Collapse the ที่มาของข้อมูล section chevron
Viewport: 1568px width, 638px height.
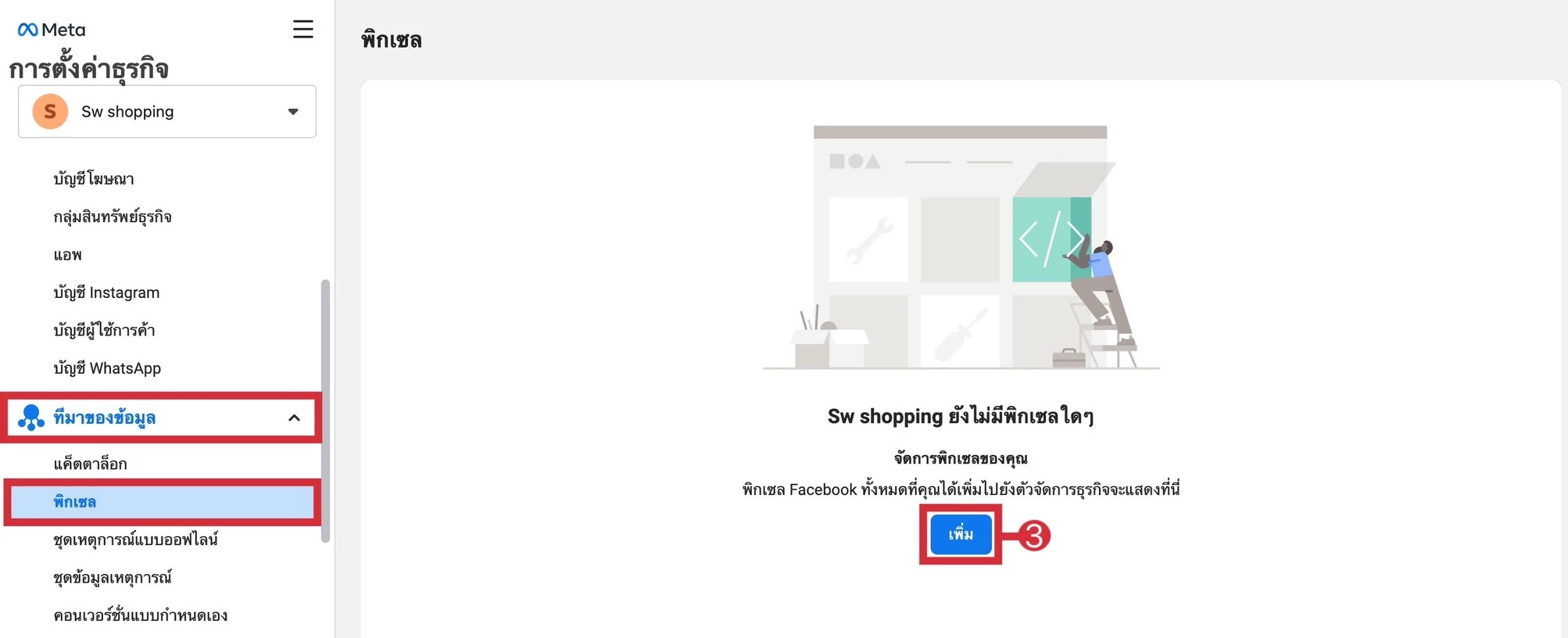[294, 418]
